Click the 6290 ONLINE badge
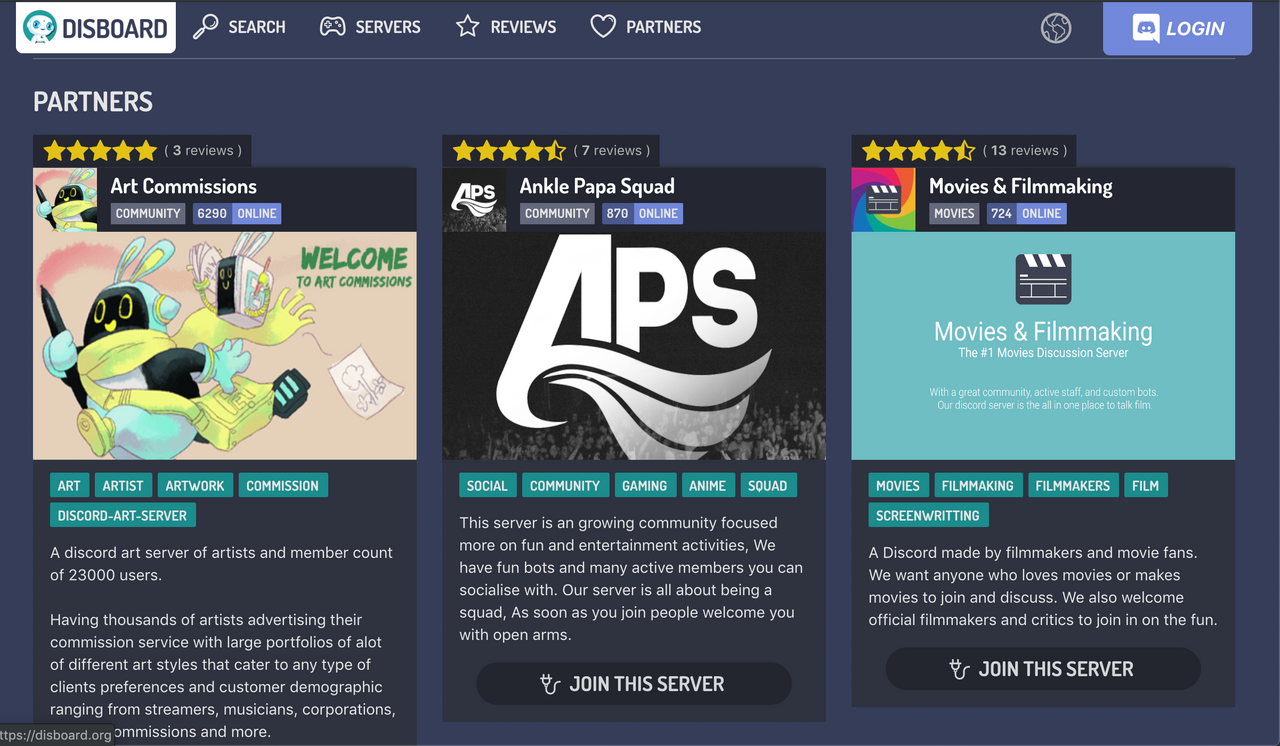This screenshot has height=746, width=1280. (236, 213)
